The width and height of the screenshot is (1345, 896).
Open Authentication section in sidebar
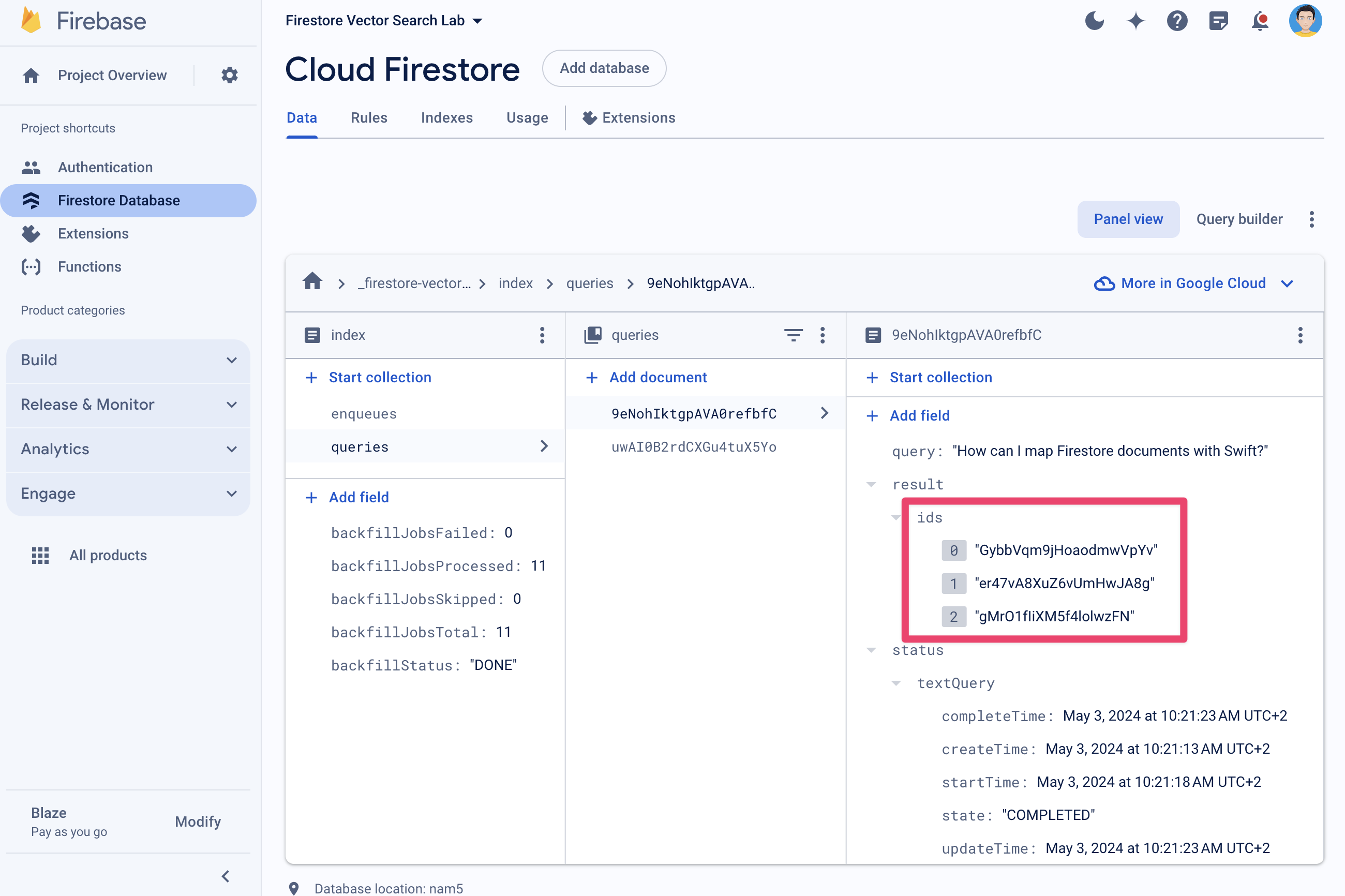(105, 167)
